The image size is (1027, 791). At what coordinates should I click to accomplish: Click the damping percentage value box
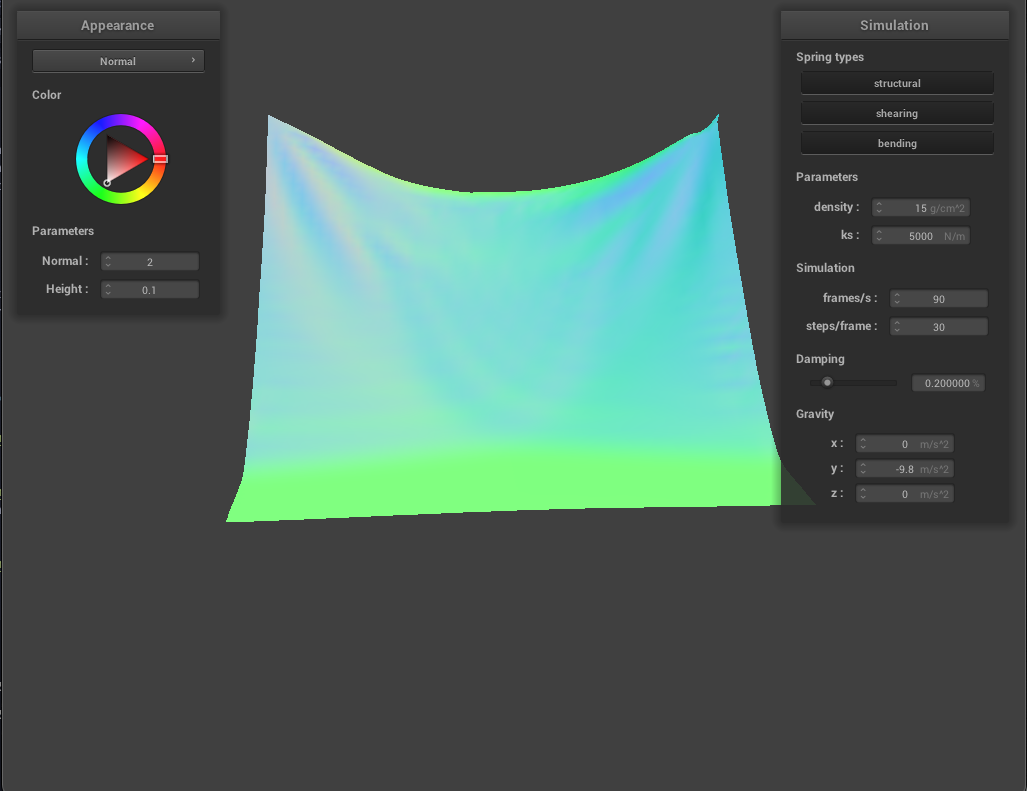[948, 383]
